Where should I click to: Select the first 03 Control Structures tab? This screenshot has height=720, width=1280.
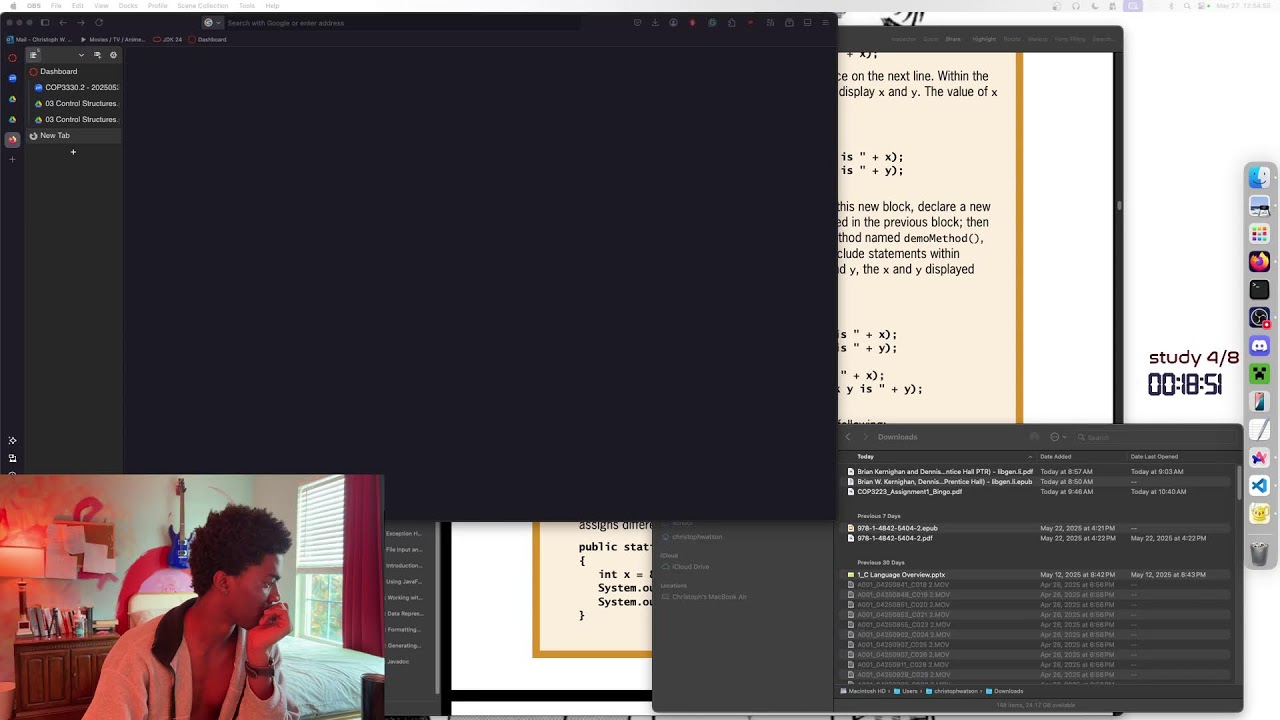click(76, 103)
